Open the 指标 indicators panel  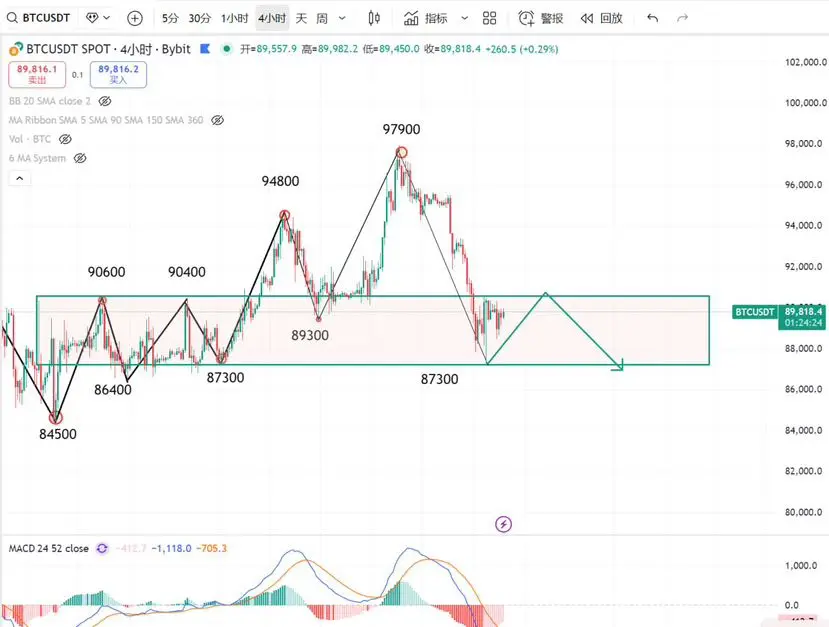click(426, 19)
